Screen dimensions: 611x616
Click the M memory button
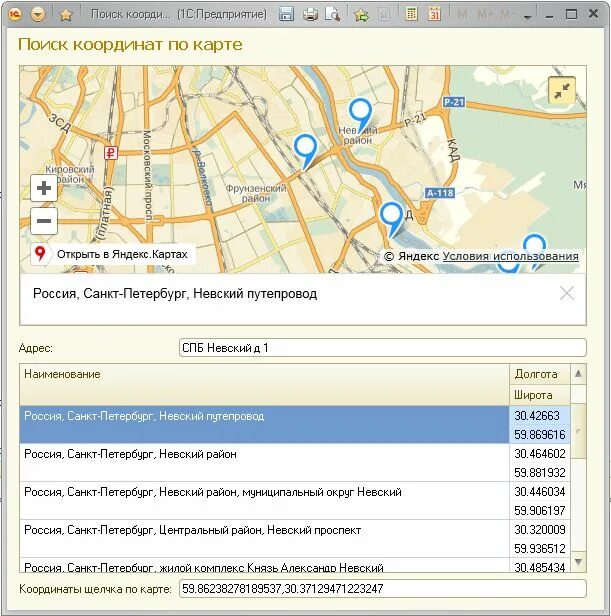point(462,15)
